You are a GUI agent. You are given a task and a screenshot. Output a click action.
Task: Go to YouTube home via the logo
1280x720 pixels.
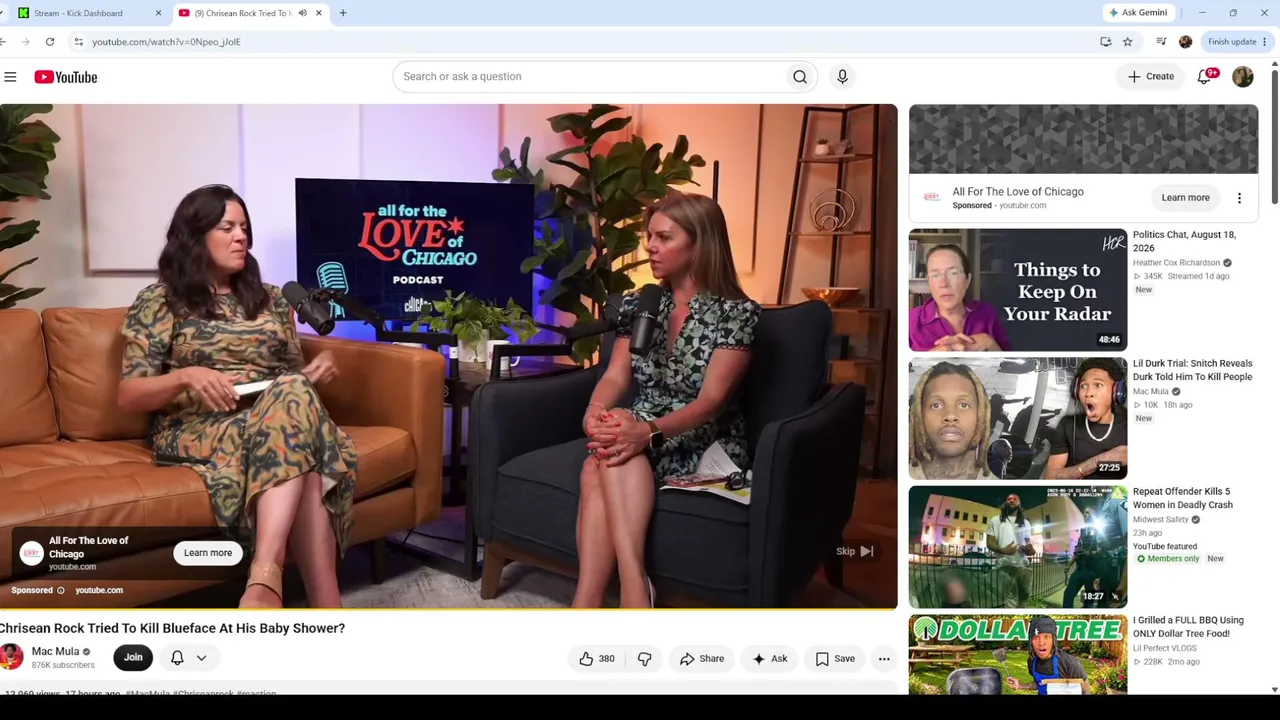coord(66,77)
